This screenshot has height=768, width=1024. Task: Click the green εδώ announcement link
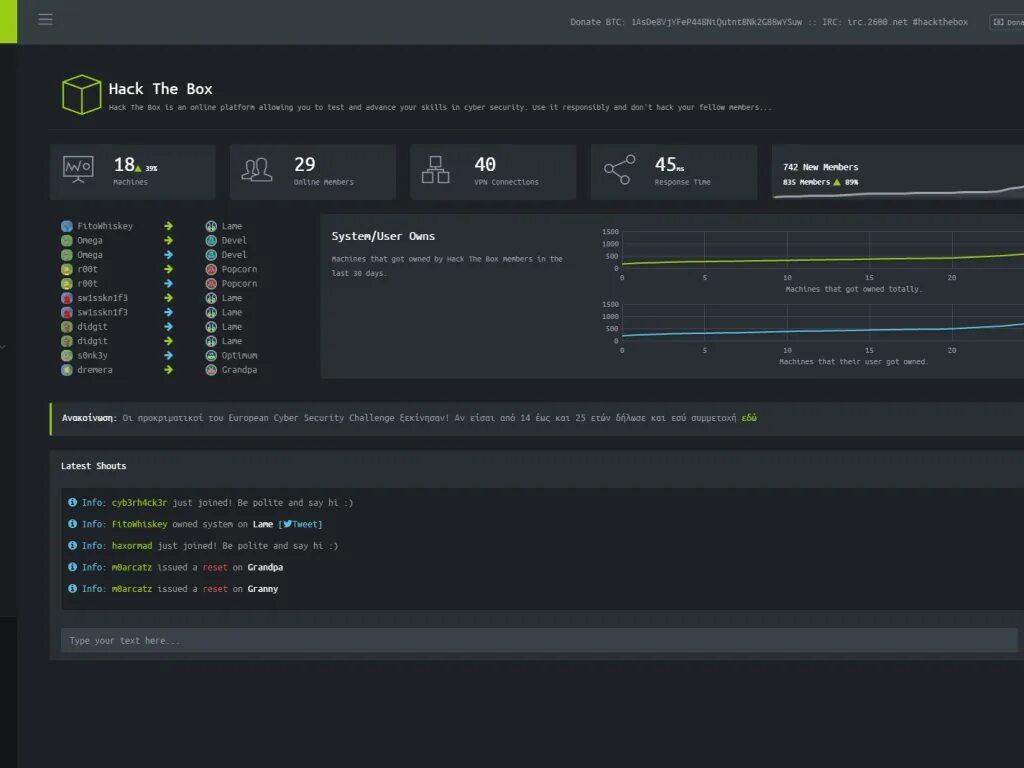point(749,418)
